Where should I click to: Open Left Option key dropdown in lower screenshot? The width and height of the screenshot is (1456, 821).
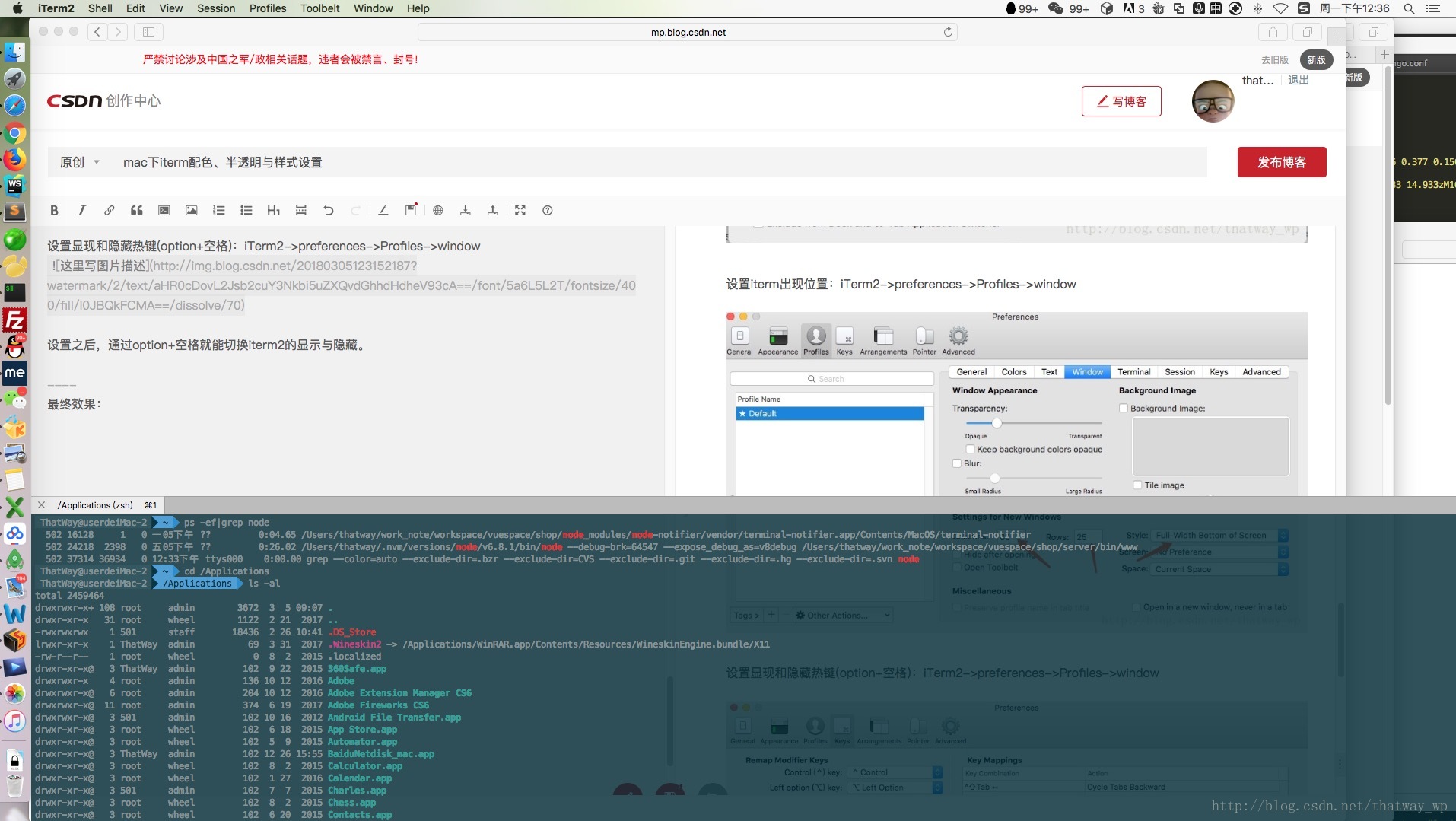(x=895, y=788)
